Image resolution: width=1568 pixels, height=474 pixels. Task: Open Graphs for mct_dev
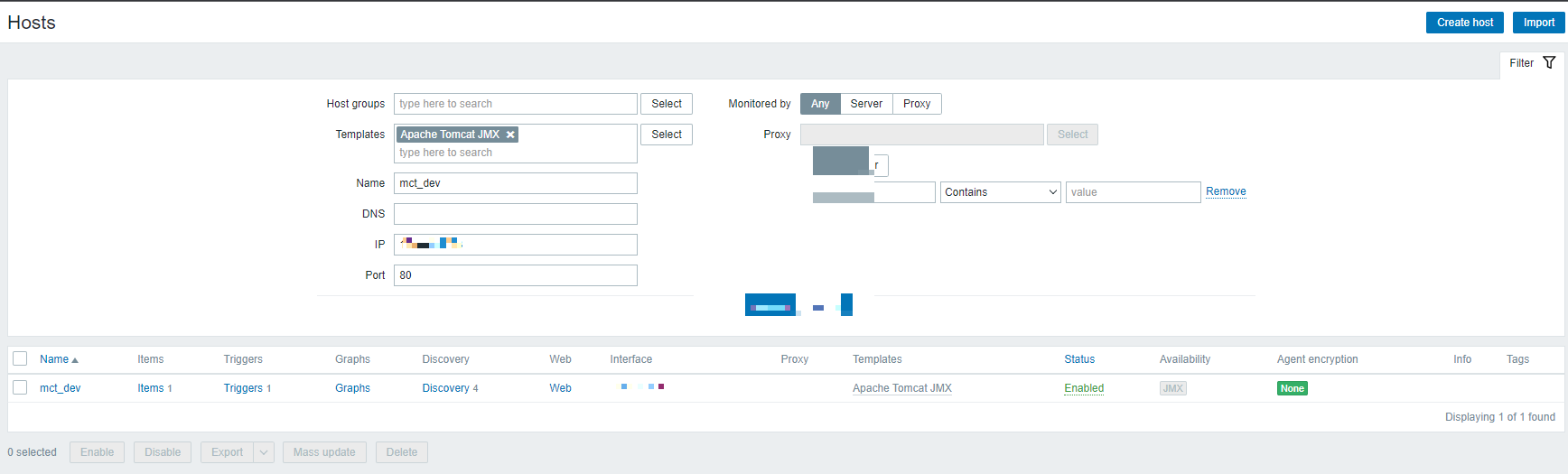pos(352,388)
